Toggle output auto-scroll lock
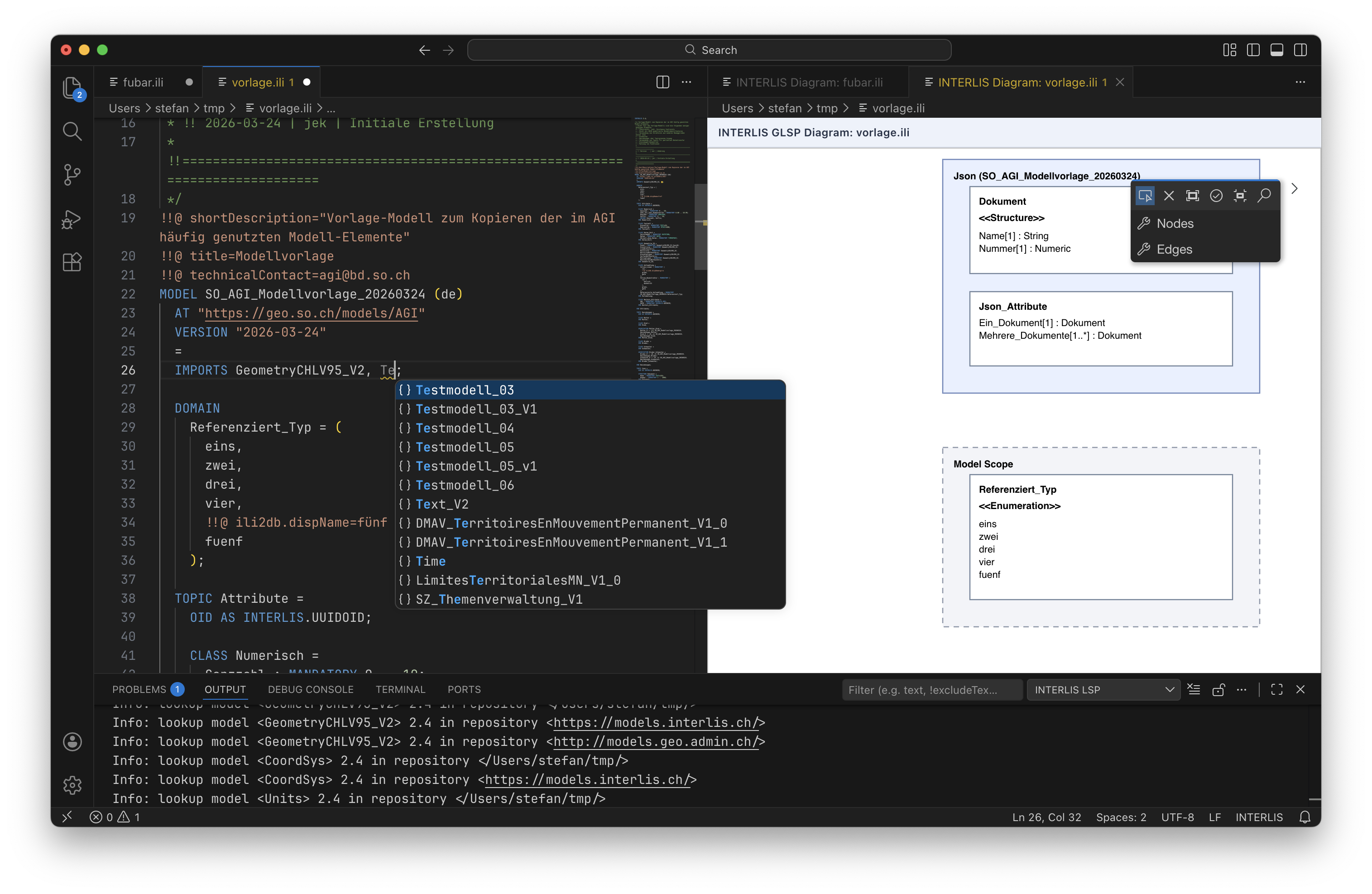 pyautogui.click(x=1218, y=689)
